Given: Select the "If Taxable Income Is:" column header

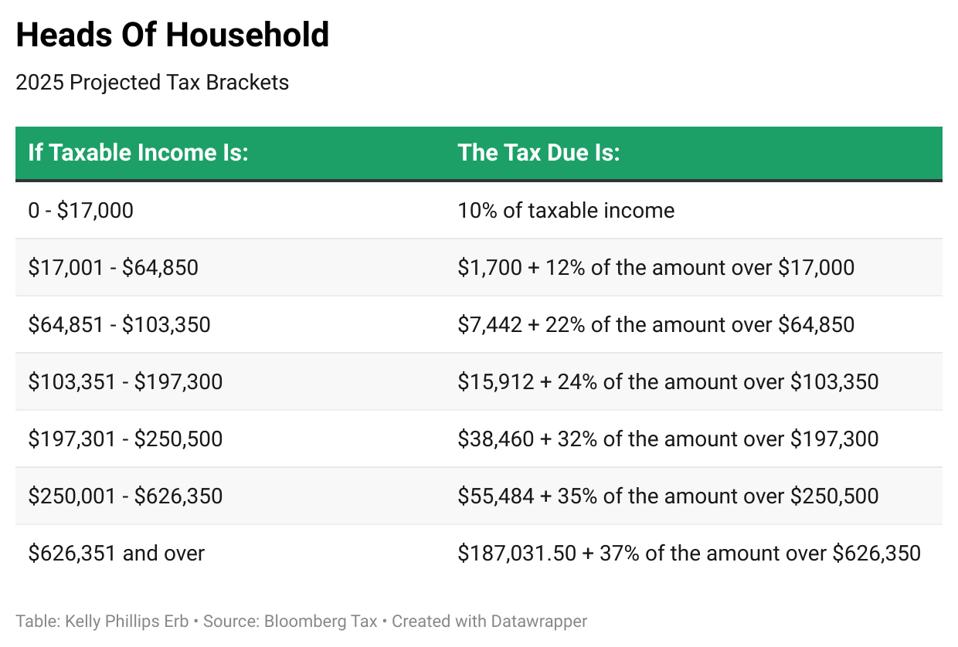Looking at the screenshot, I should (x=138, y=153).
